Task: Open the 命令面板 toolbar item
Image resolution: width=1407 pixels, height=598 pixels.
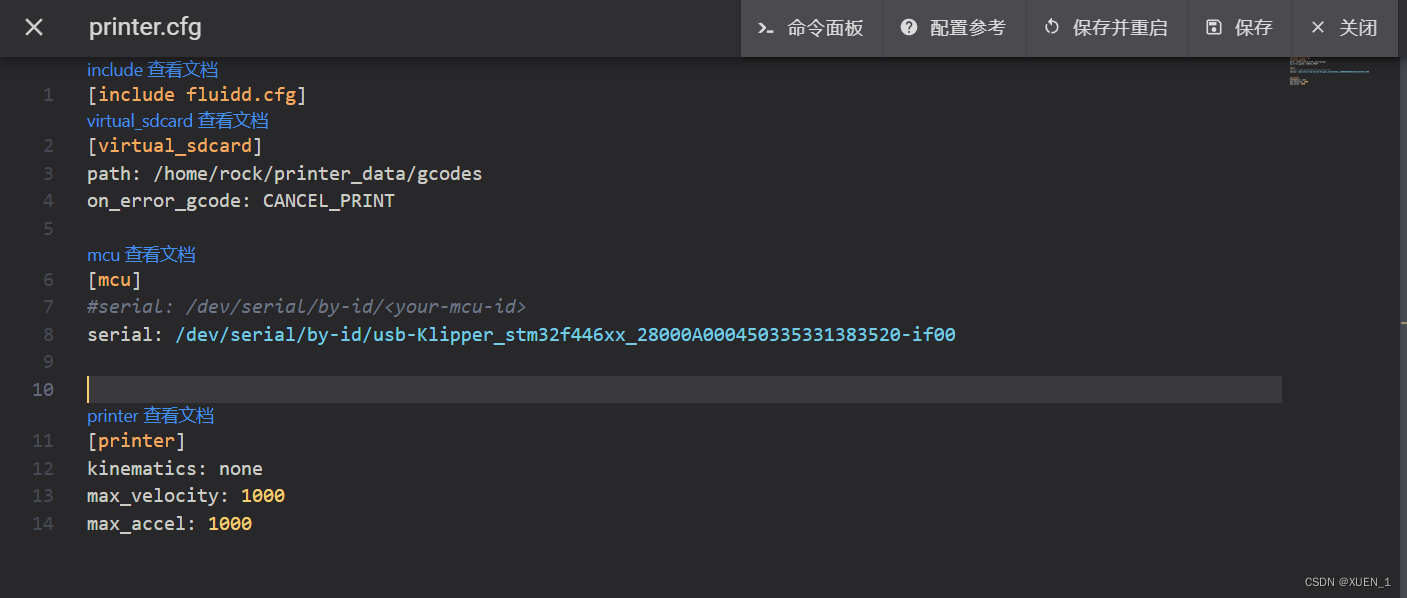Action: [x=810, y=28]
